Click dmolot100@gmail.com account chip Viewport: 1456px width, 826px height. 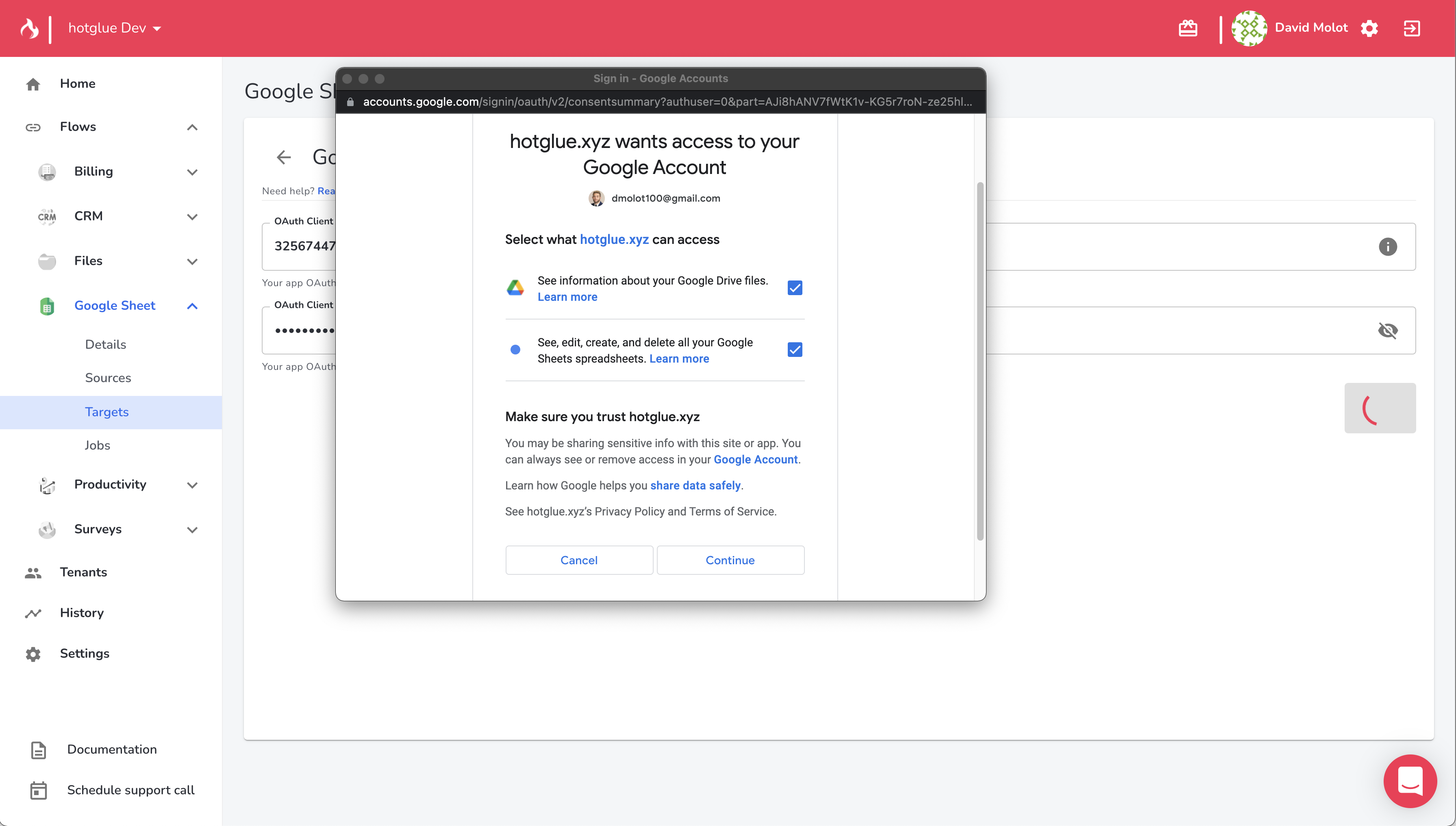click(x=654, y=198)
